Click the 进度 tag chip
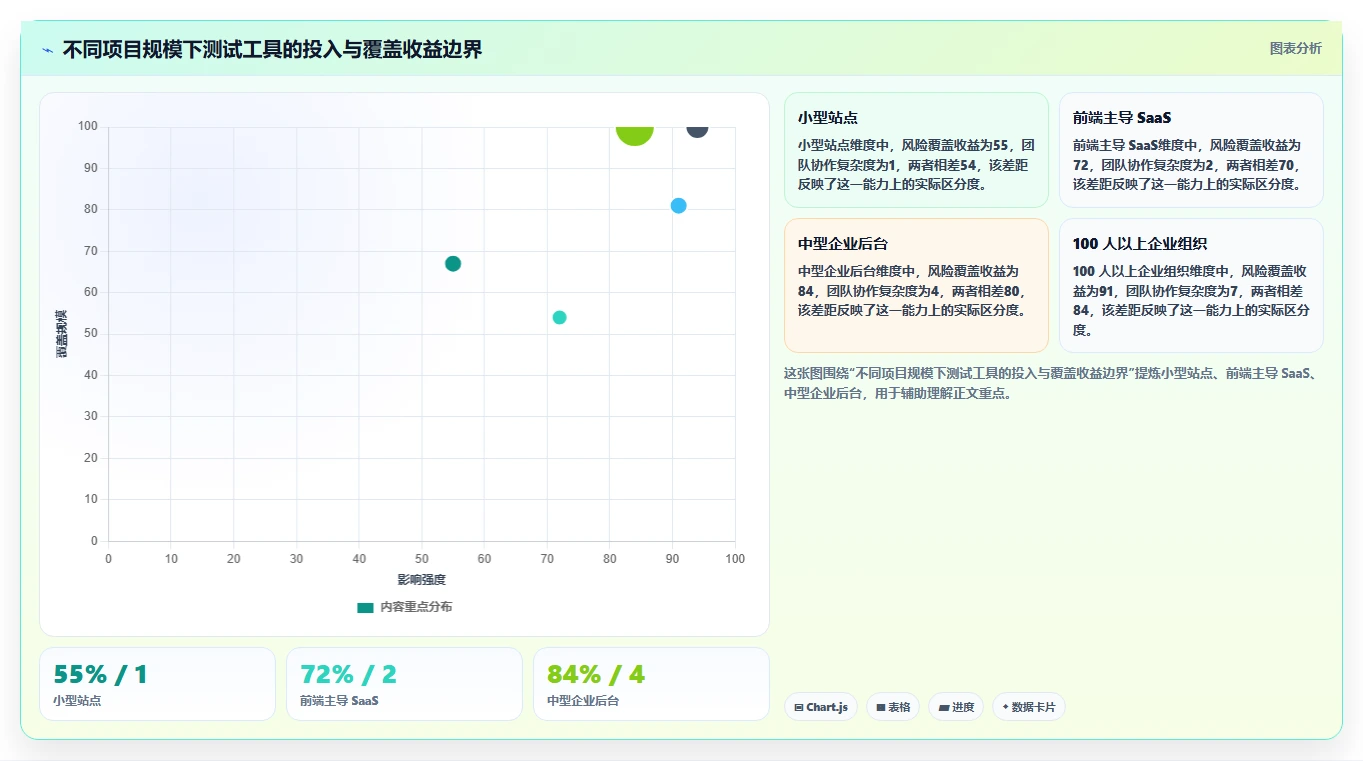1363x761 pixels. [x=956, y=707]
